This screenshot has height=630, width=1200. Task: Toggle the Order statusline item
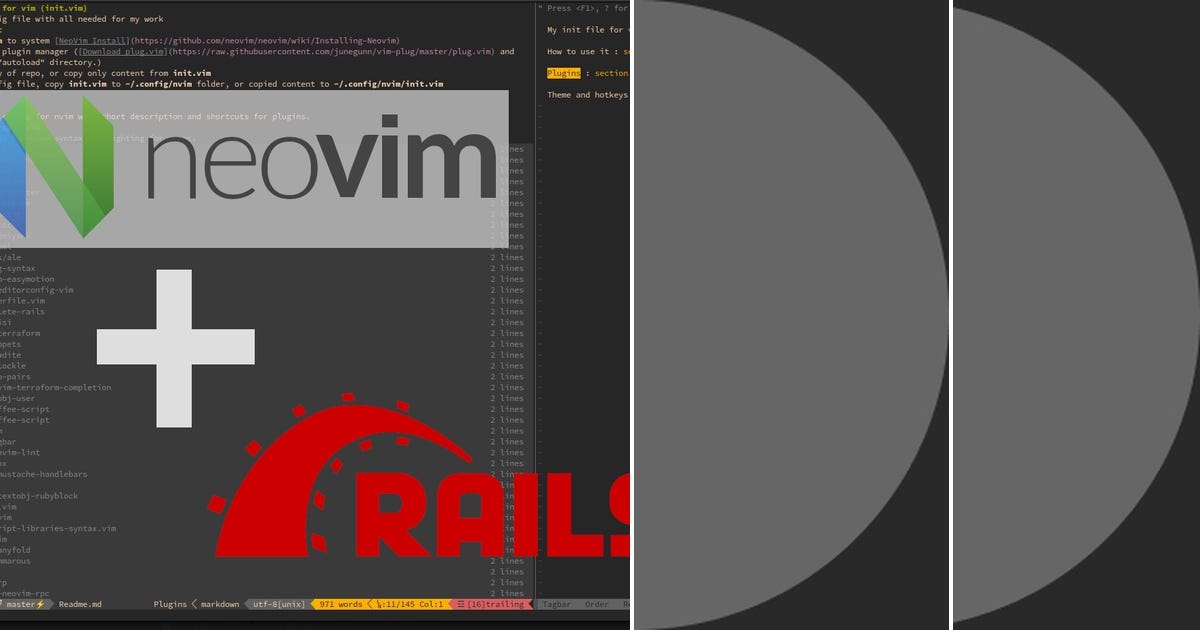click(596, 604)
